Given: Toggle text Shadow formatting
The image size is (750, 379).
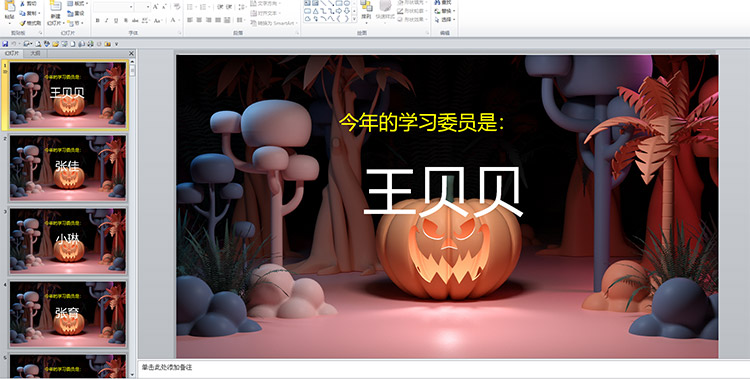Looking at the screenshot, I should pos(126,21).
